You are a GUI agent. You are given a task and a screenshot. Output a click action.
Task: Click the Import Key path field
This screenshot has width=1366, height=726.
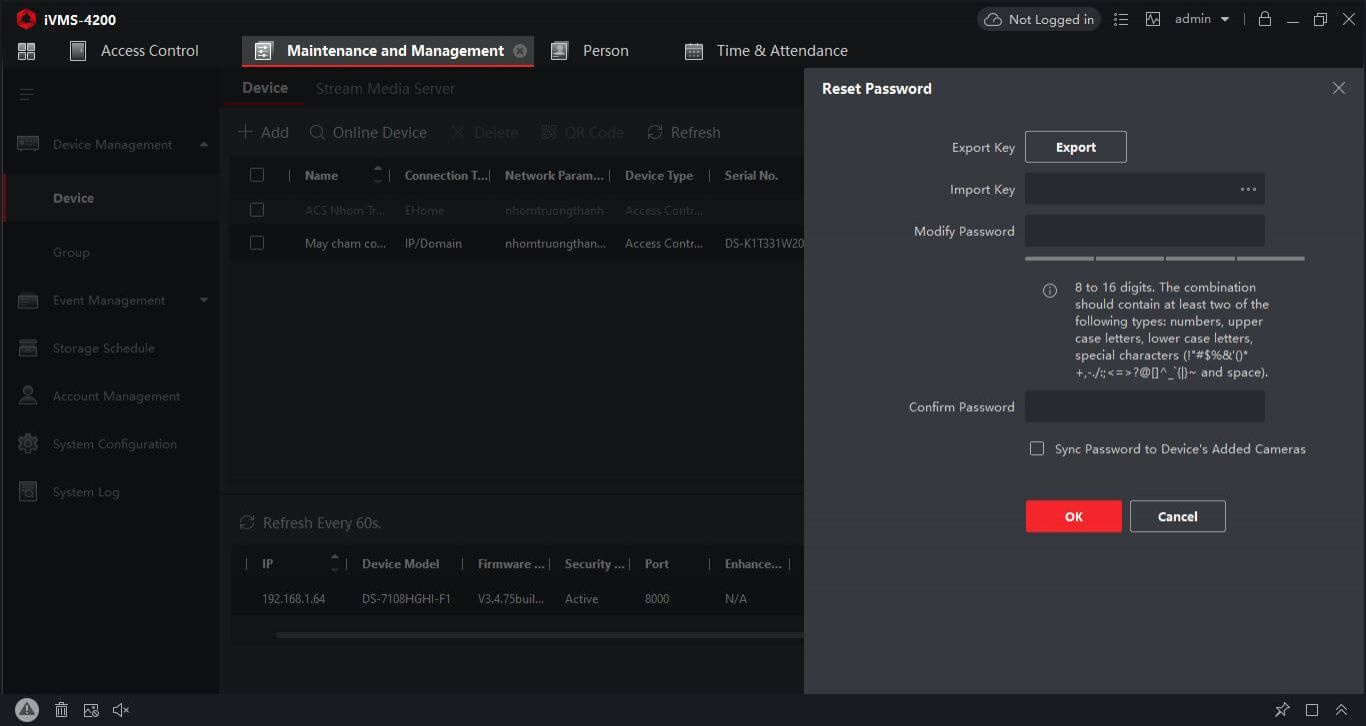pos(1145,189)
